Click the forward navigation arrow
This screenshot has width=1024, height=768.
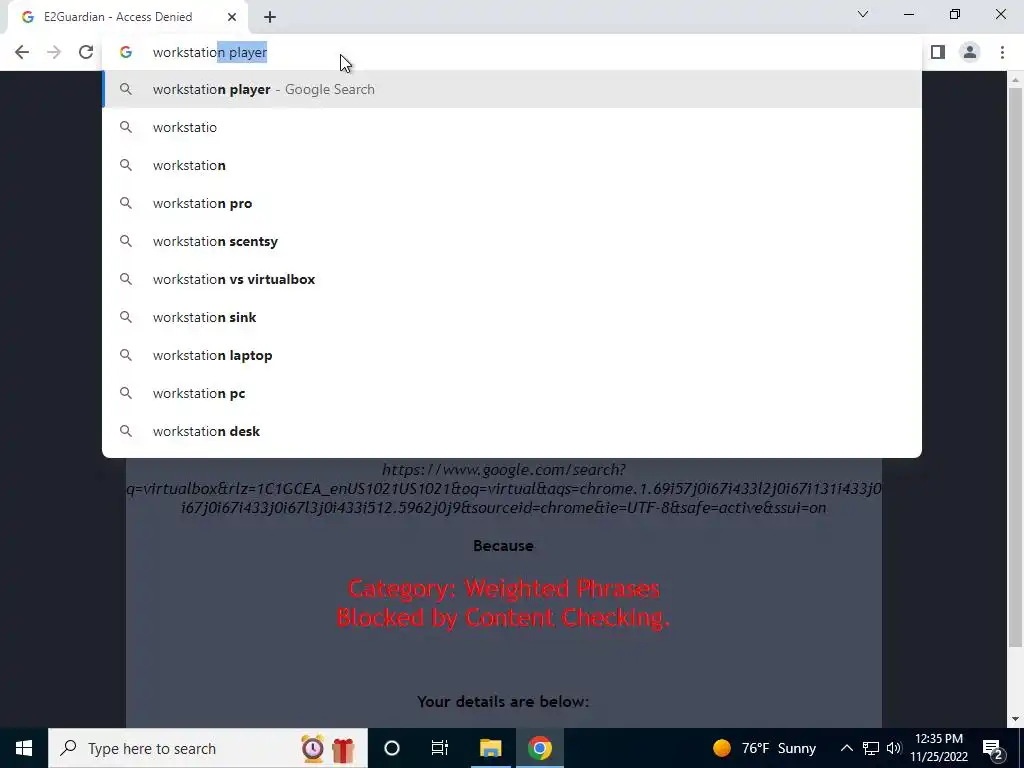54,52
